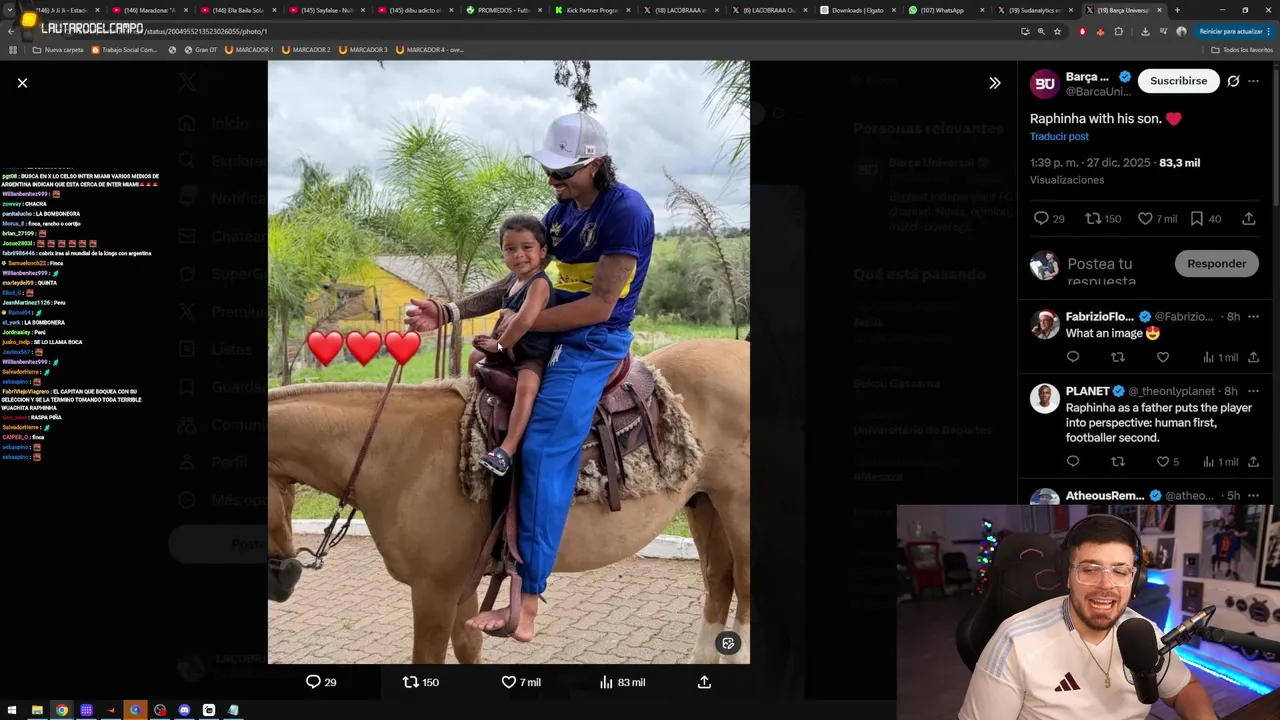Viewport: 1280px width, 720px height.
Task: Open Todos los favoritos folder
Action: pyautogui.click(x=1242, y=50)
